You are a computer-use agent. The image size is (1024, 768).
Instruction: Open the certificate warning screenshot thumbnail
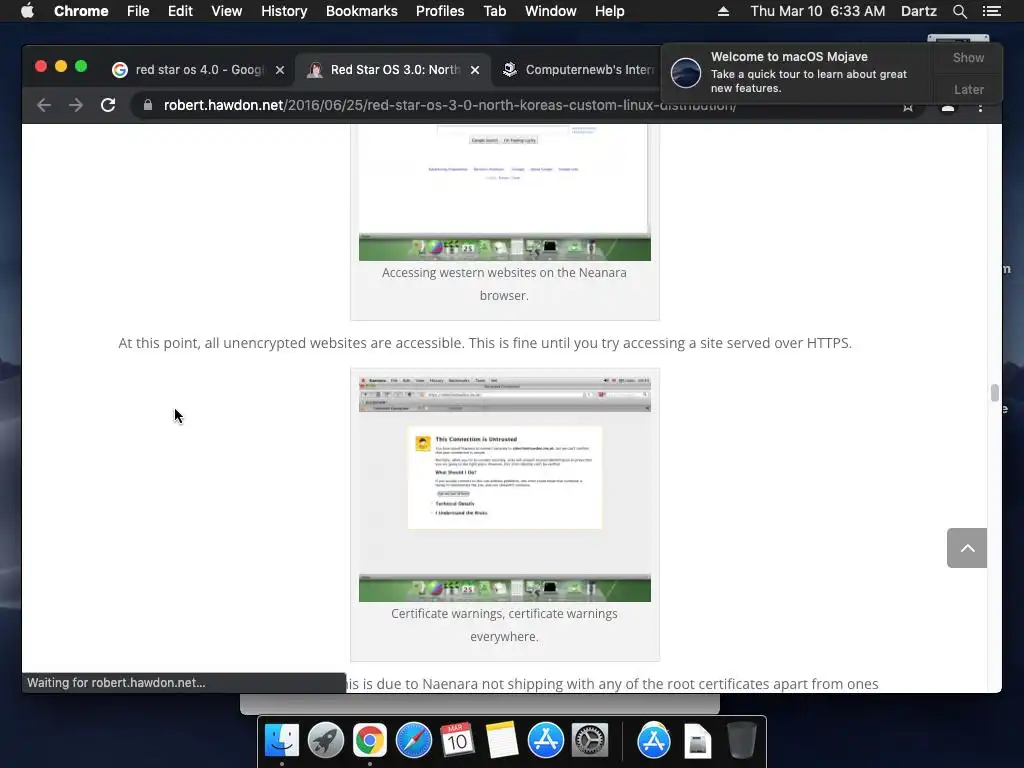click(505, 488)
